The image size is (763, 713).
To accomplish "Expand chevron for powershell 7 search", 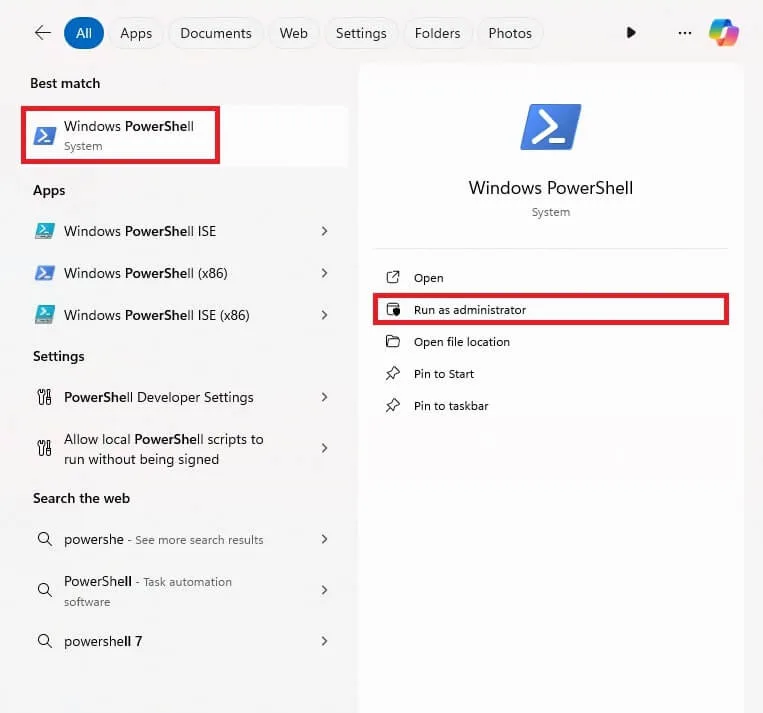I will (325, 641).
